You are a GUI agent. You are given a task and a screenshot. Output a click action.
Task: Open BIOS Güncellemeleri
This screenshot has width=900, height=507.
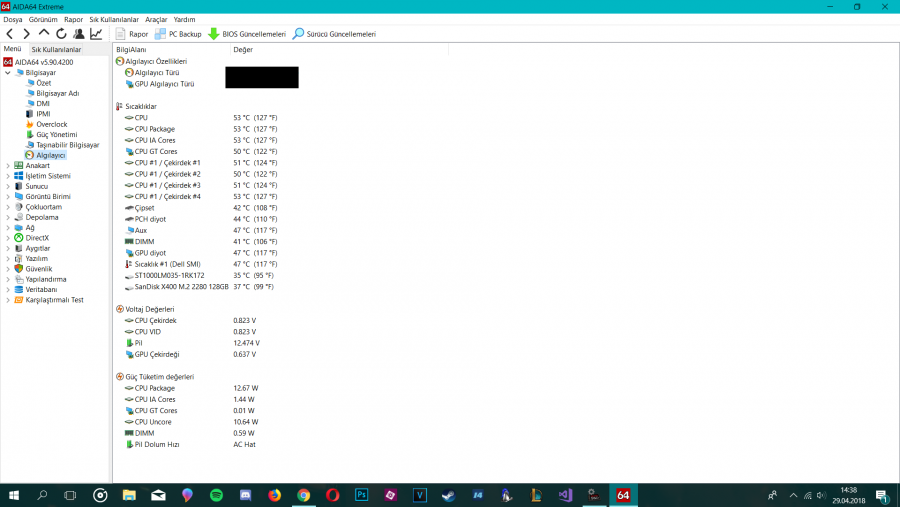pos(247,34)
